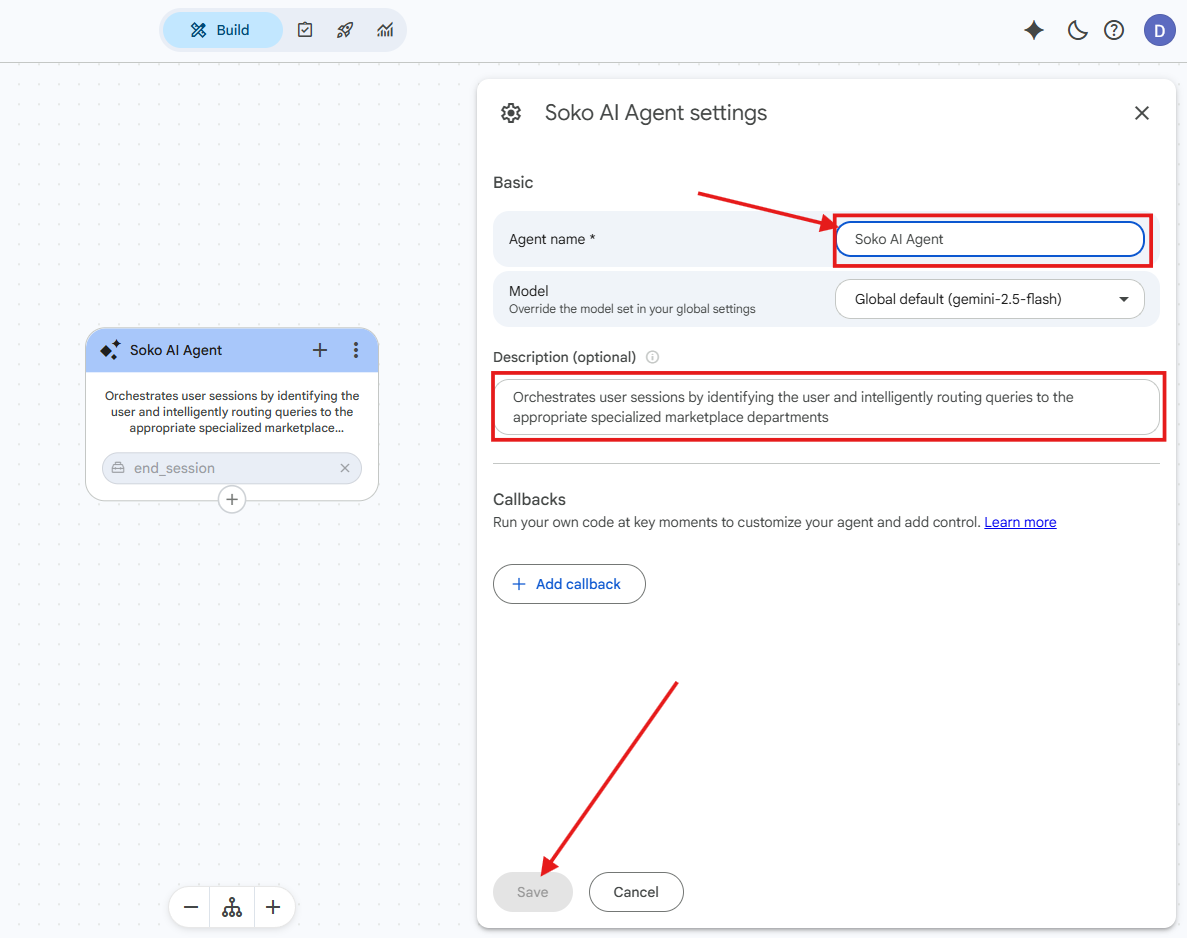The height and width of the screenshot is (938, 1187).
Task: Close the Soko AI Agent settings panel
Action: click(1142, 114)
